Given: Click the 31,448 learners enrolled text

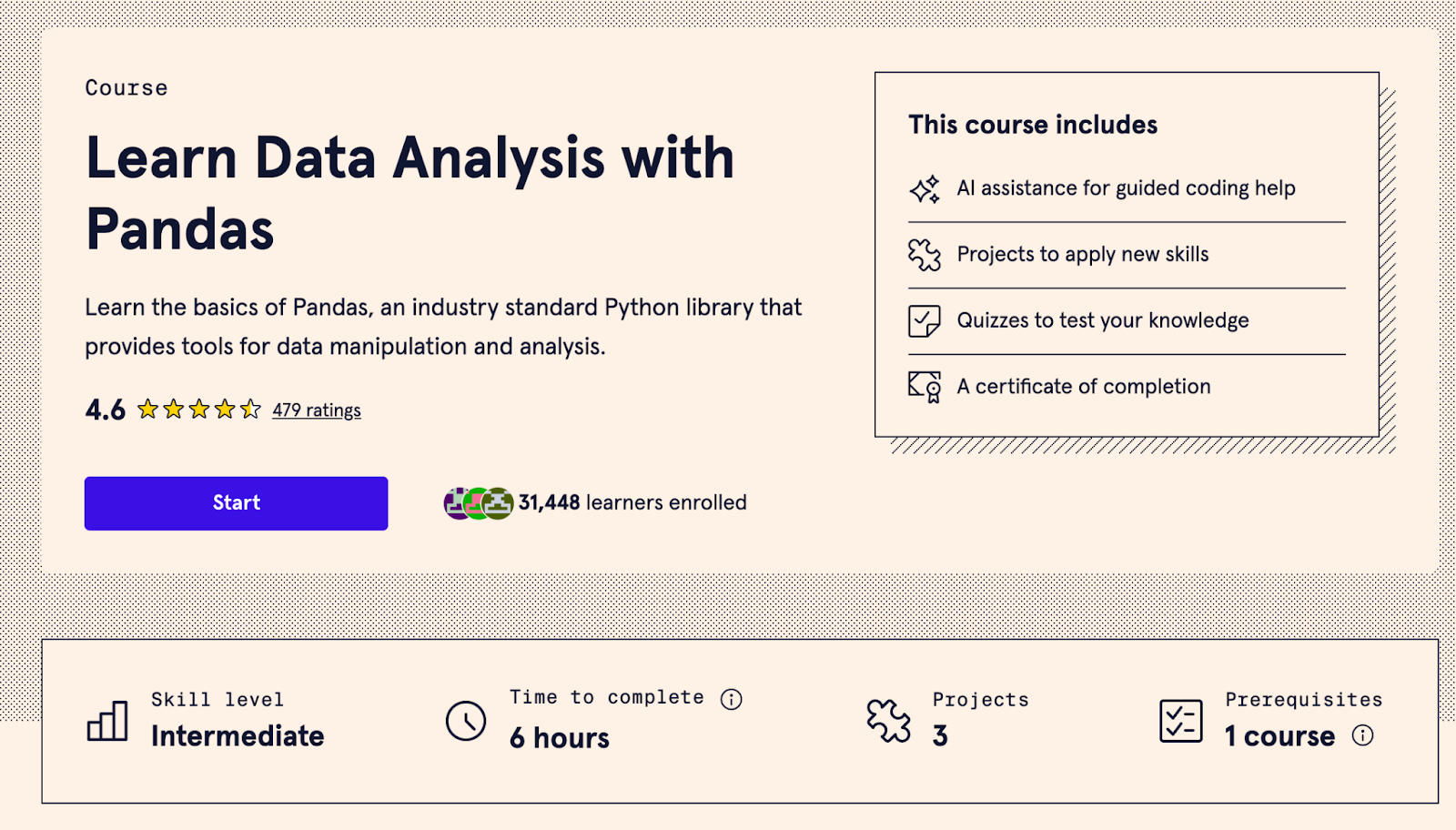Looking at the screenshot, I should (632, 502).
